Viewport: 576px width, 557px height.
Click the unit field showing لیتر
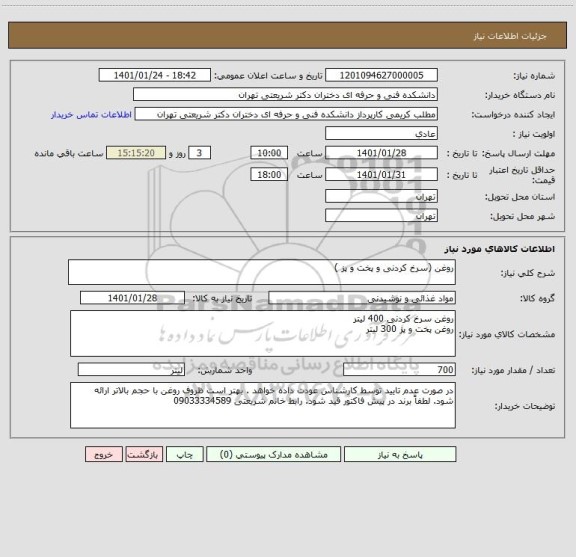pos(132,370)
